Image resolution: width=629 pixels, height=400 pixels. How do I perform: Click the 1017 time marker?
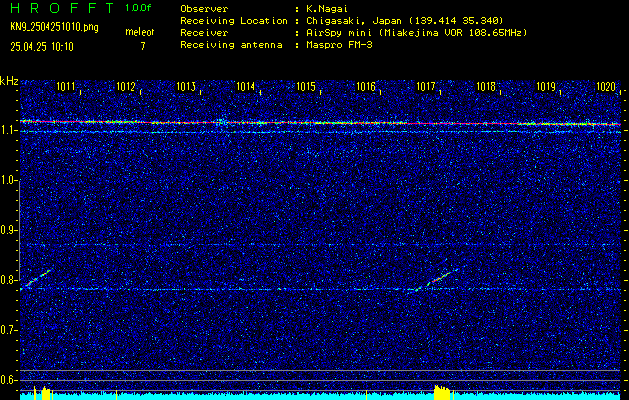pos(426,87)
